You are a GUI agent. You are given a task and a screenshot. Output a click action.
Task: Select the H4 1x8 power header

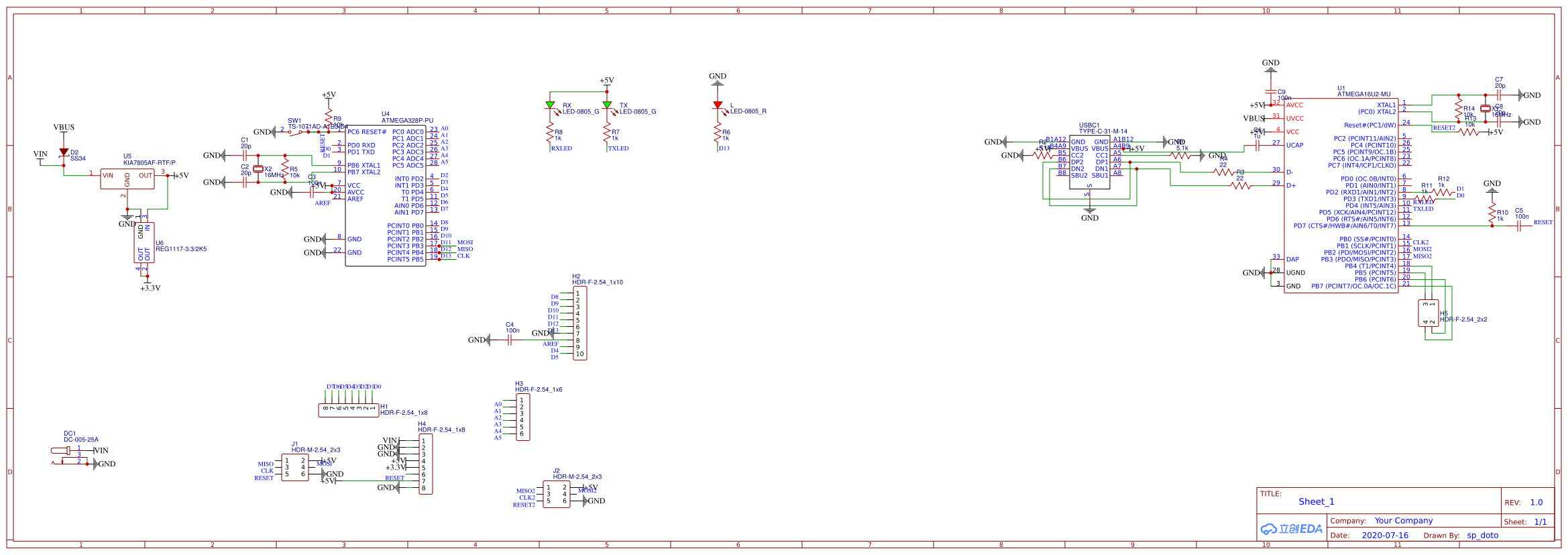tap(426, 464)
